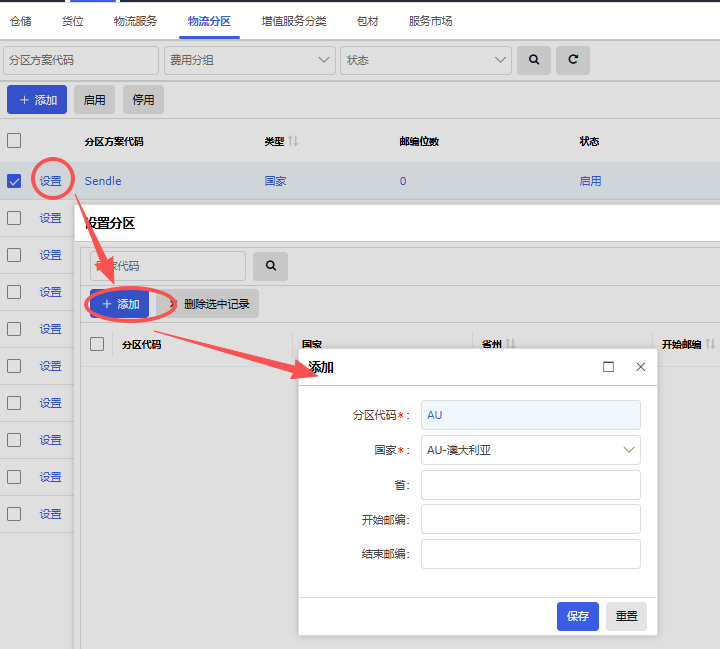Sort by 类型 column sort icon
This screenshot has height=649, width=720.
[x=293, y=142]
